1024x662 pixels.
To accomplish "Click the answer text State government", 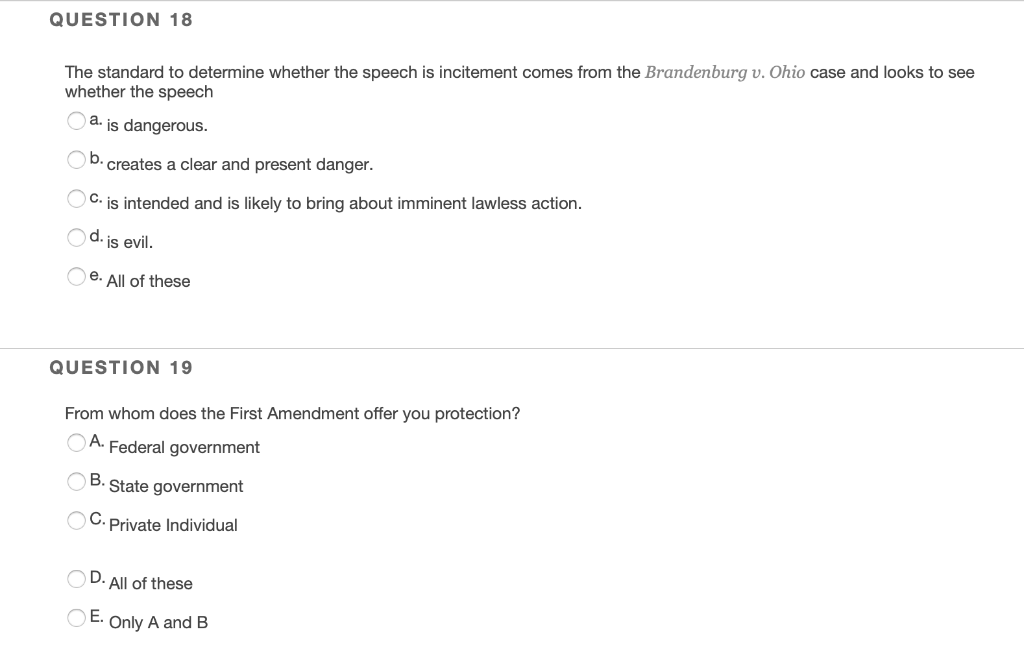I will (x=176, y=487).
